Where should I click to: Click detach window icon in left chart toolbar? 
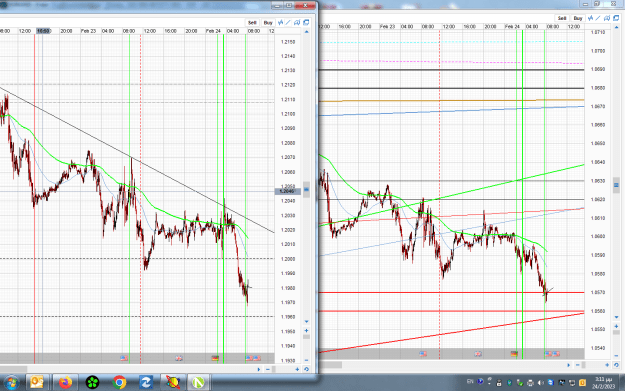click(x=306, y=23)
